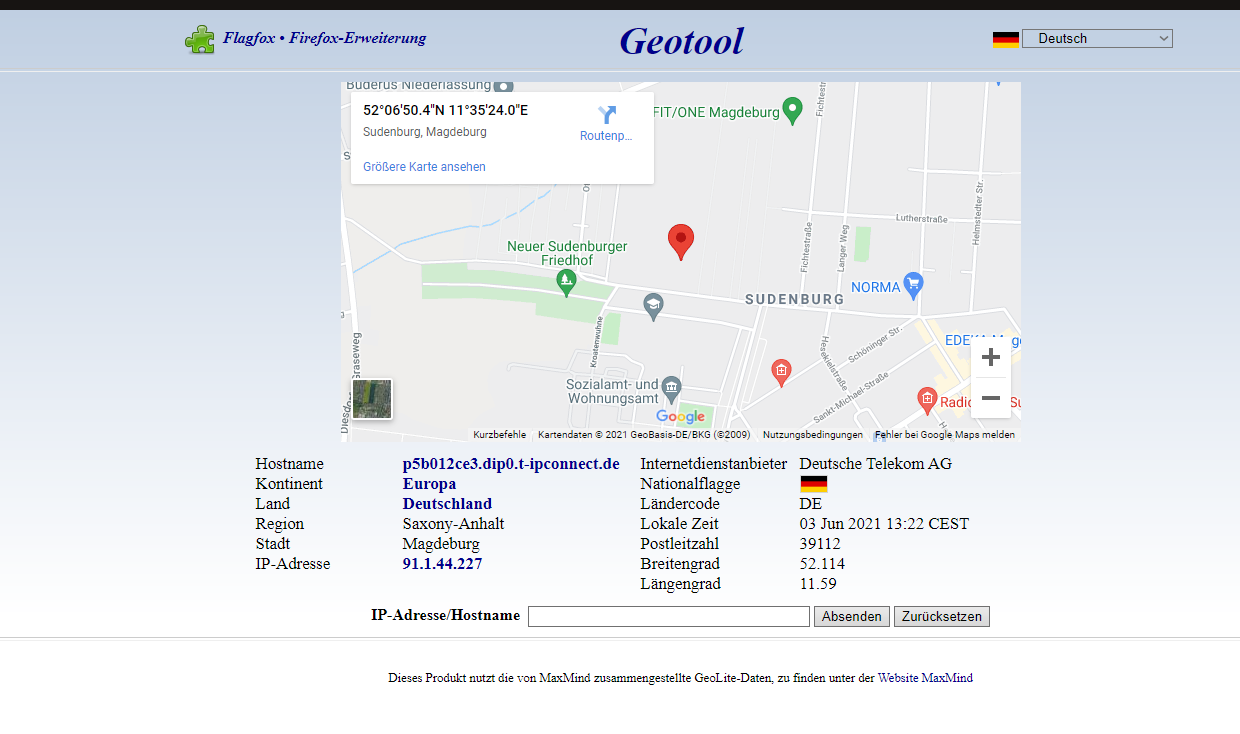Open the Deutsch language dropdown

(1096, 39)
